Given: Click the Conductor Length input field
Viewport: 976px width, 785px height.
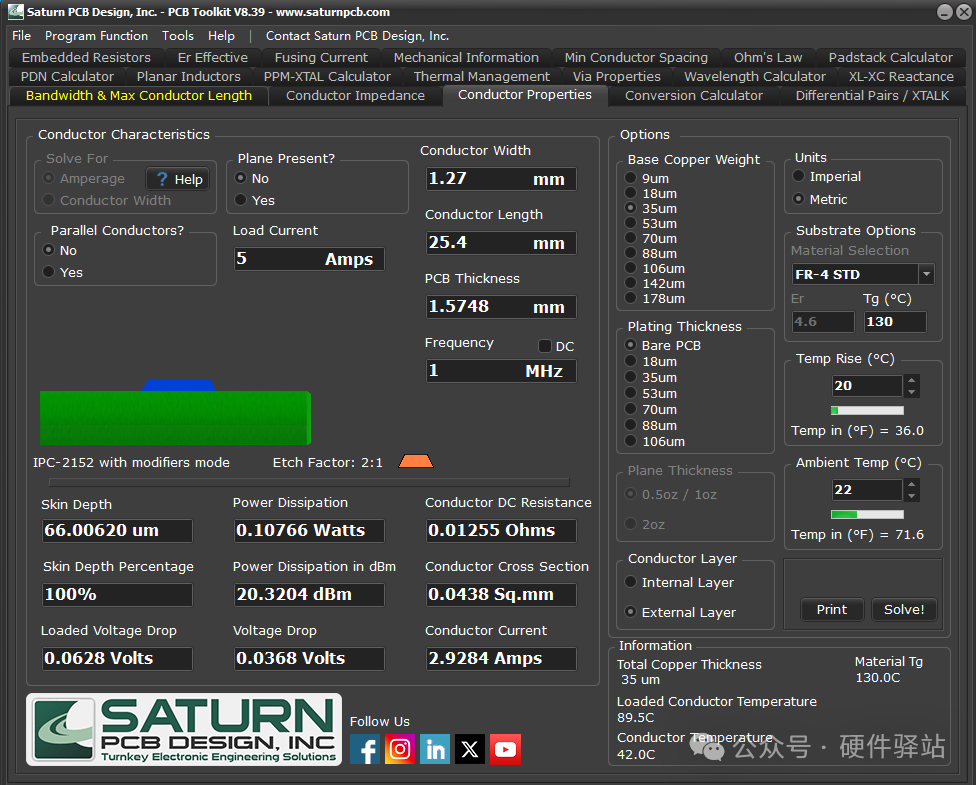Looking at the screenshot, I should [x=501, y=243].
